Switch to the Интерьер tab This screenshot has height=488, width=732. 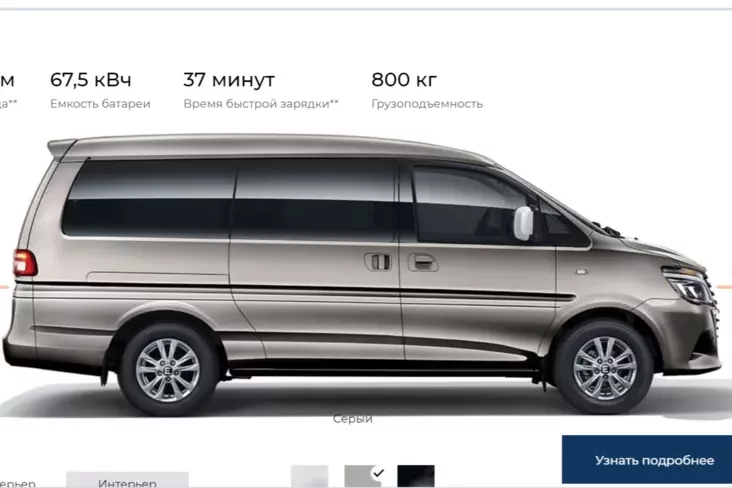click(x=127, y=480)
